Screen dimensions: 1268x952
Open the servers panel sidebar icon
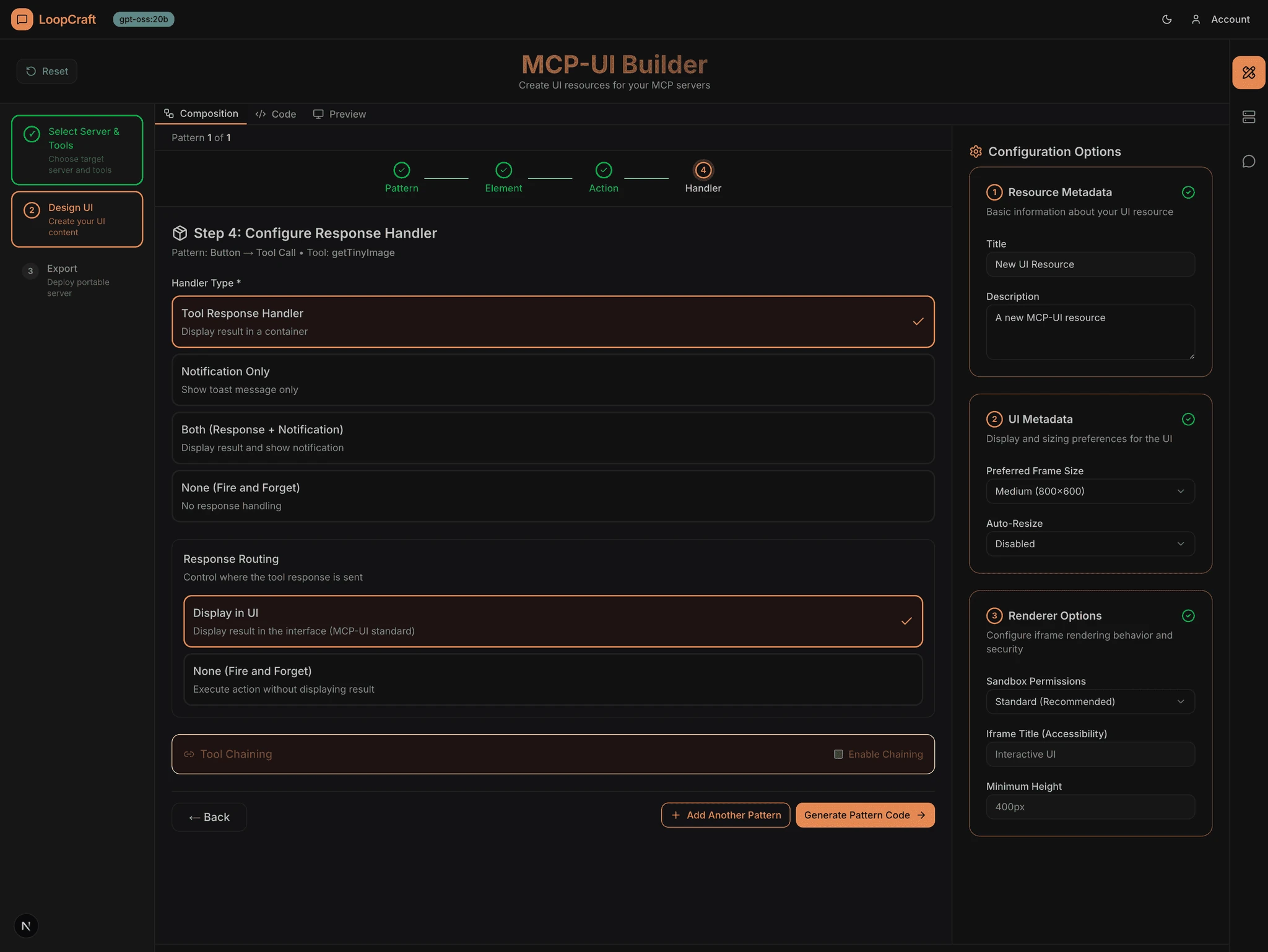[x=1248, y=117]
